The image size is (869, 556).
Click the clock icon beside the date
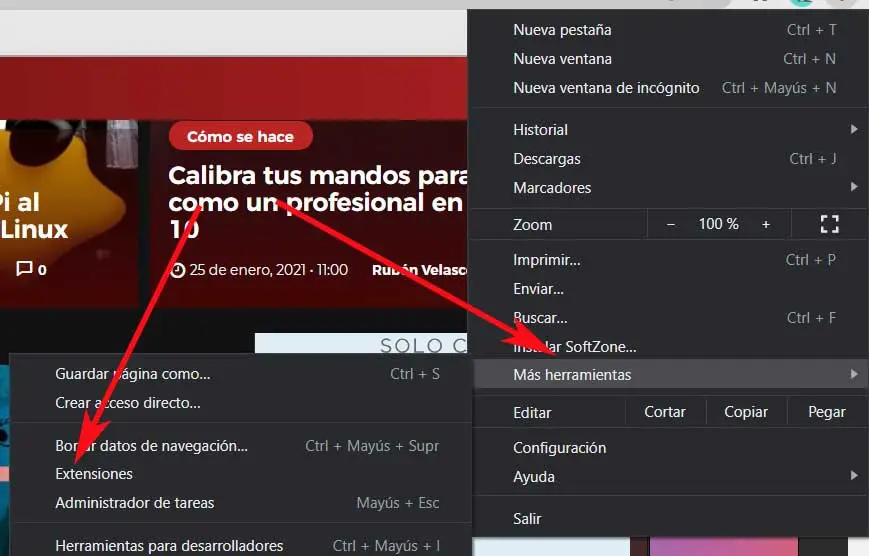pyautogui.click(x=177, y=271)
